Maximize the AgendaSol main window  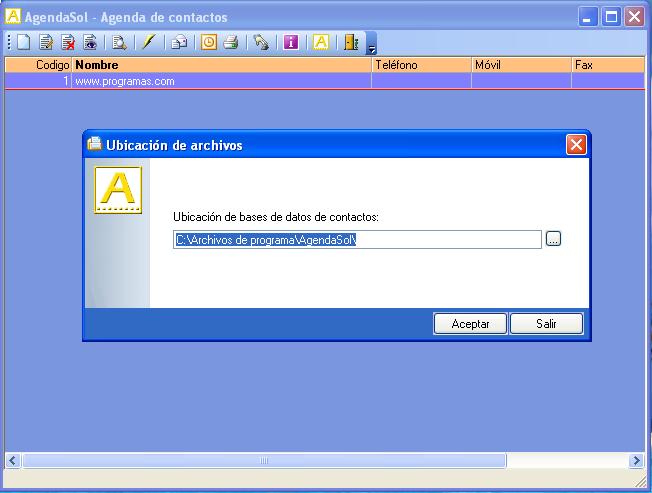pyautogui.click(x=611, y=17)
